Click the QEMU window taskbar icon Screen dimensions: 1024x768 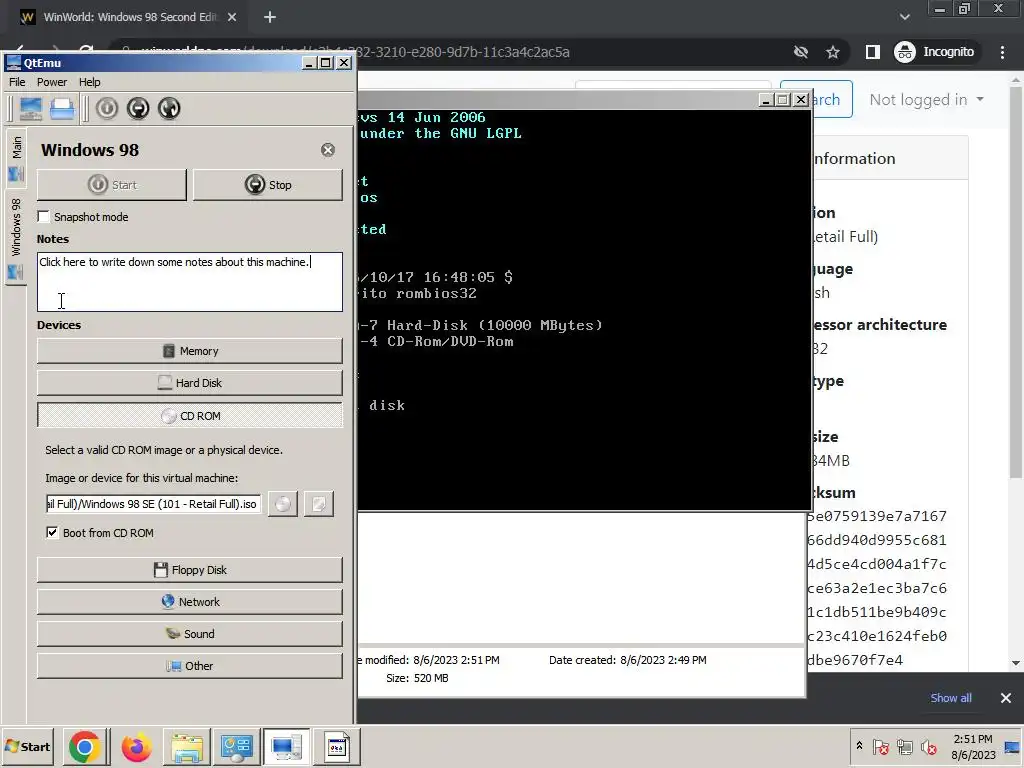click(x=337, y=746)
